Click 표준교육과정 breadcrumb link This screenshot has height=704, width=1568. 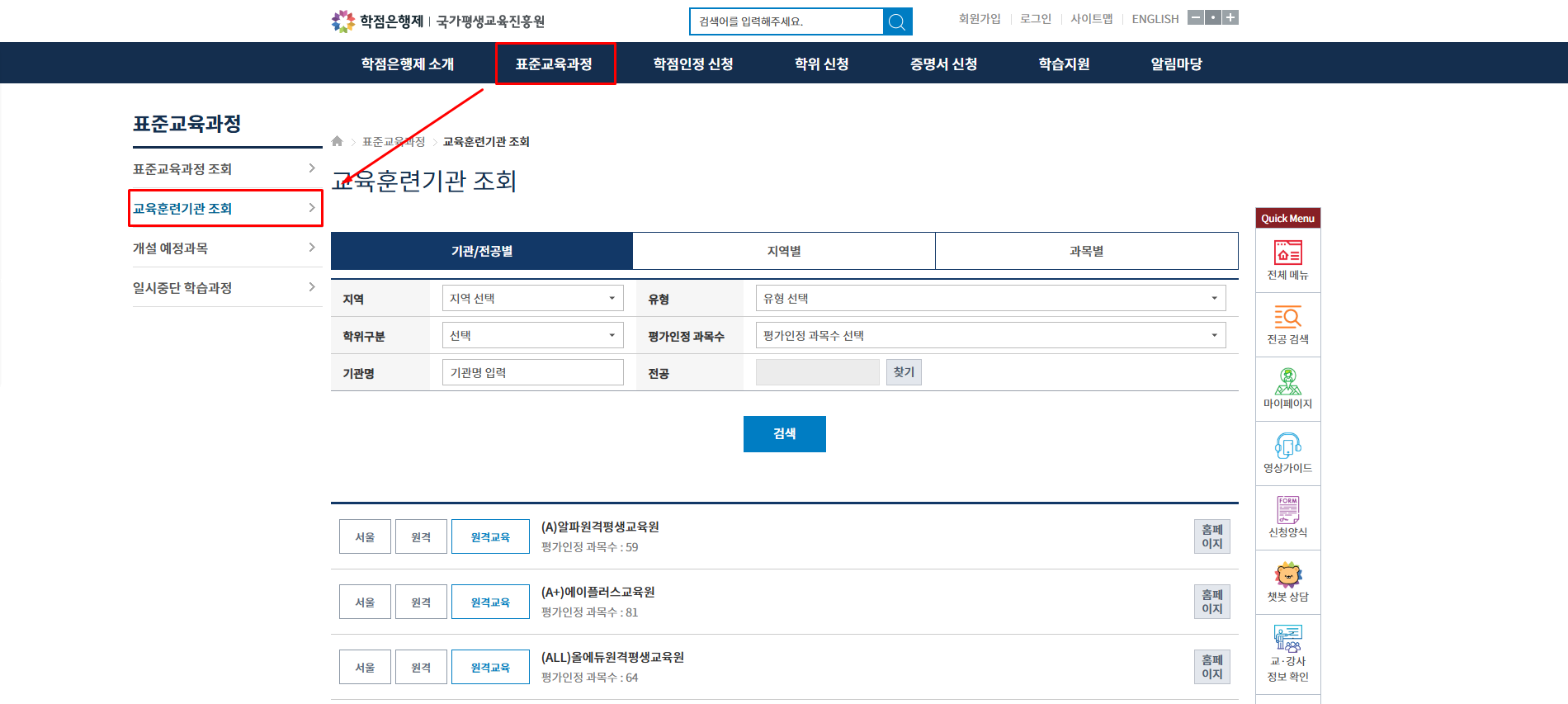click(x=394, y=142)
